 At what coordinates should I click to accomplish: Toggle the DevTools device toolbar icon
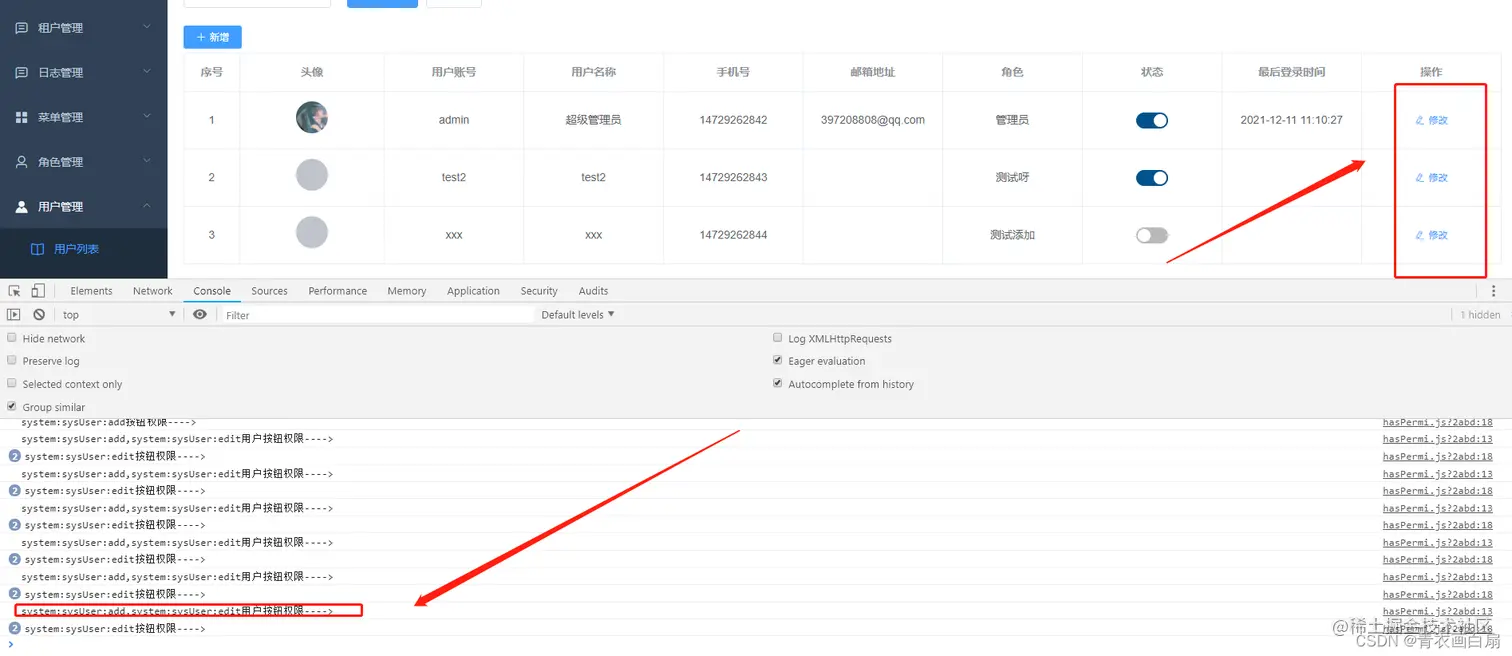[x=38, y=291]
